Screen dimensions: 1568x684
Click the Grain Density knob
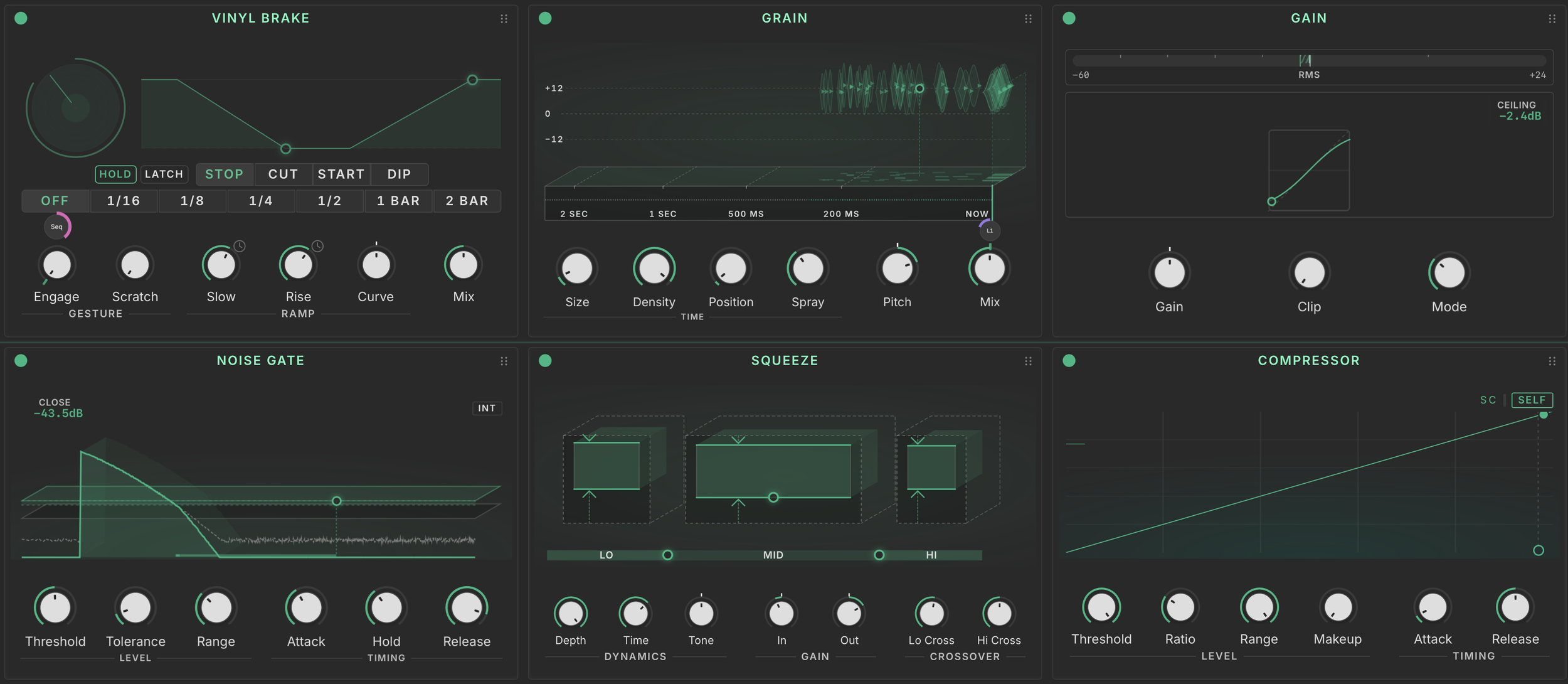click(x=654, y=269)
